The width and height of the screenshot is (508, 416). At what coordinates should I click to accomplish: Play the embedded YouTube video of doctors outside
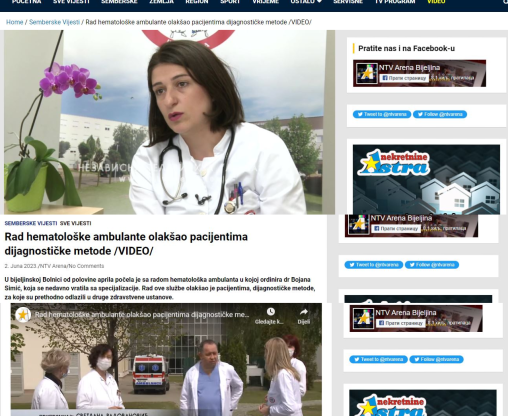tap(166, 360)
